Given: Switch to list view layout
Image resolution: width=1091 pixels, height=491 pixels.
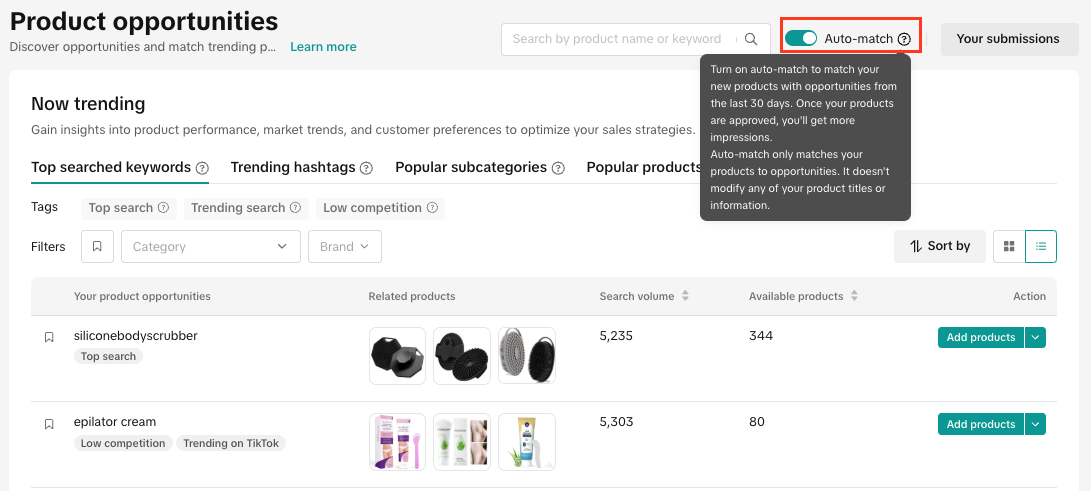Looking at the screenshot, I should pos(1041,246).
